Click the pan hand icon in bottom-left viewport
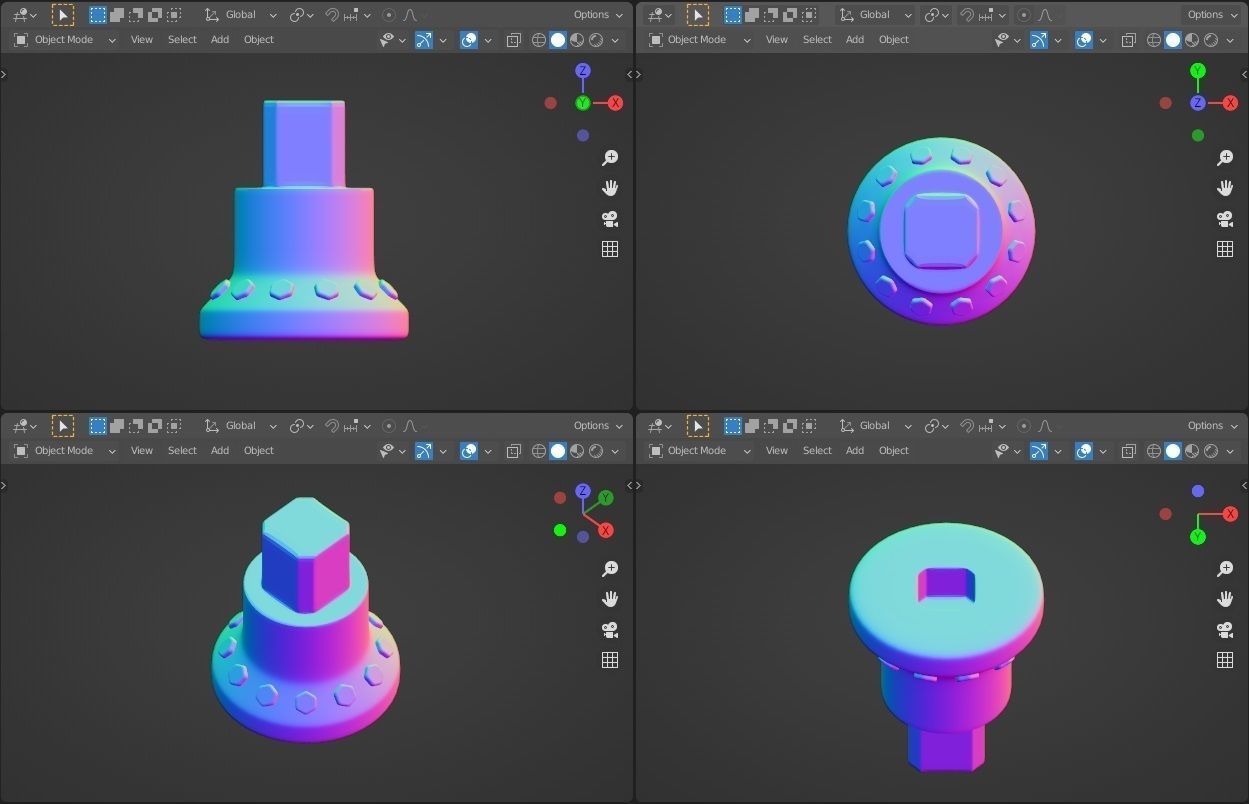 (610, 599)
